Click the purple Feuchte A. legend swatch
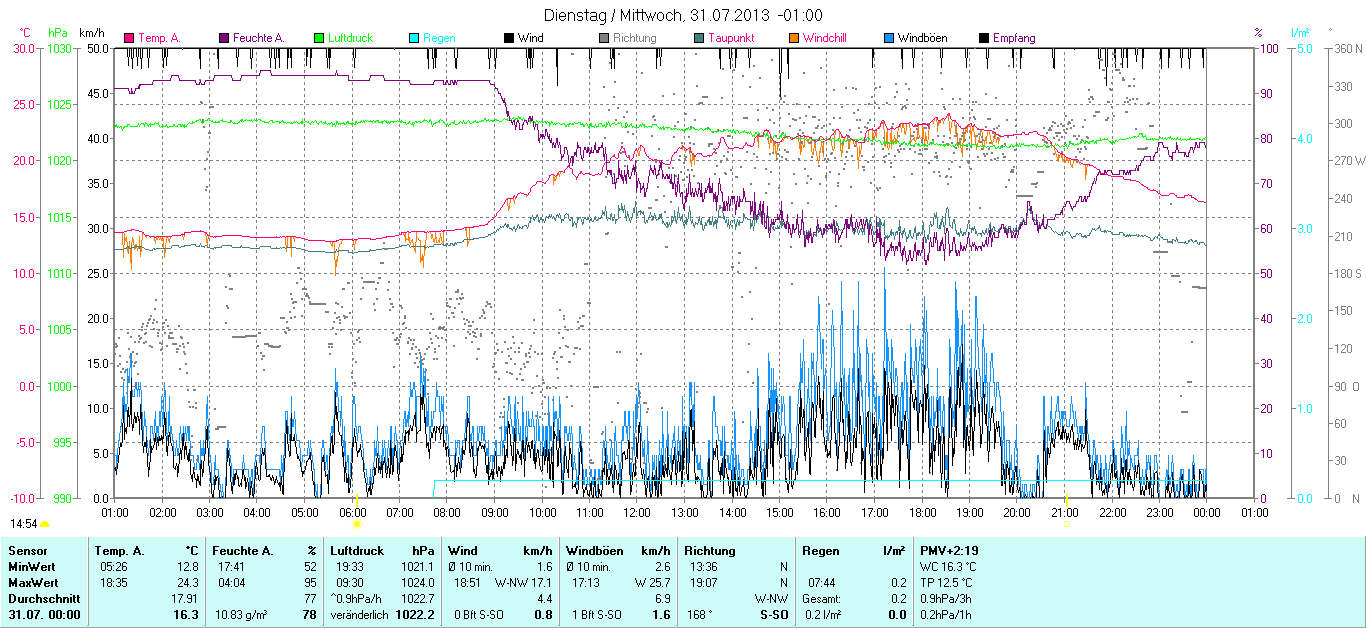1366x628 pixels. pyautogui.click(x=224, y=38)
